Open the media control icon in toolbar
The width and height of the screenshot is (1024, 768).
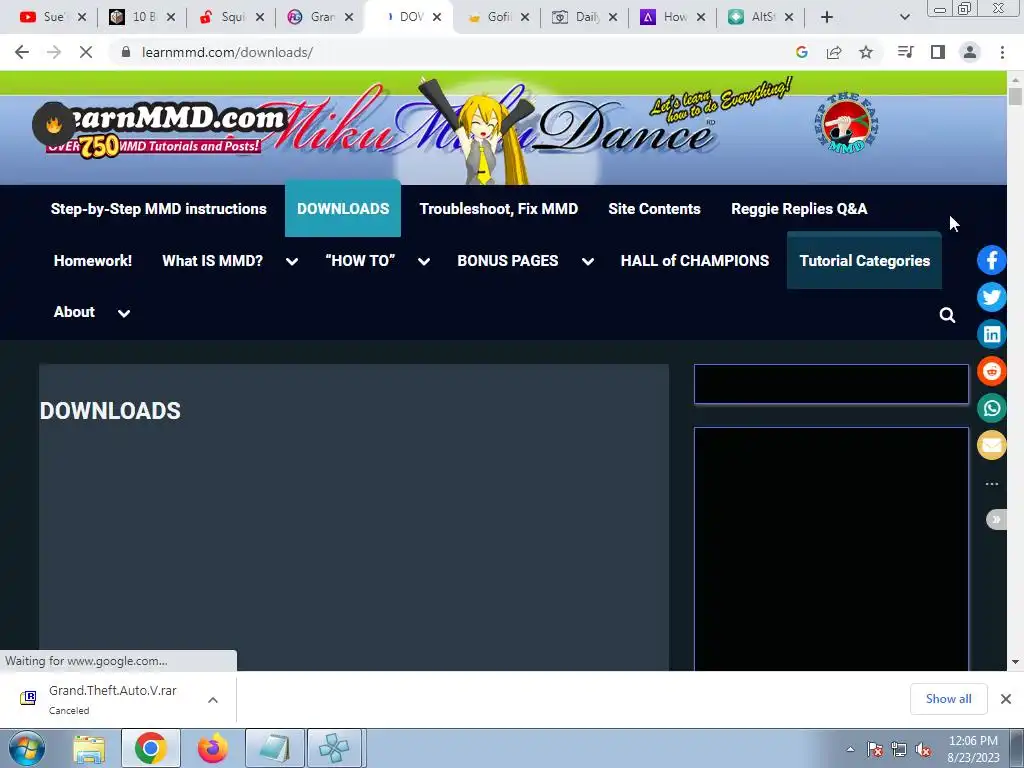click(906, 52)
